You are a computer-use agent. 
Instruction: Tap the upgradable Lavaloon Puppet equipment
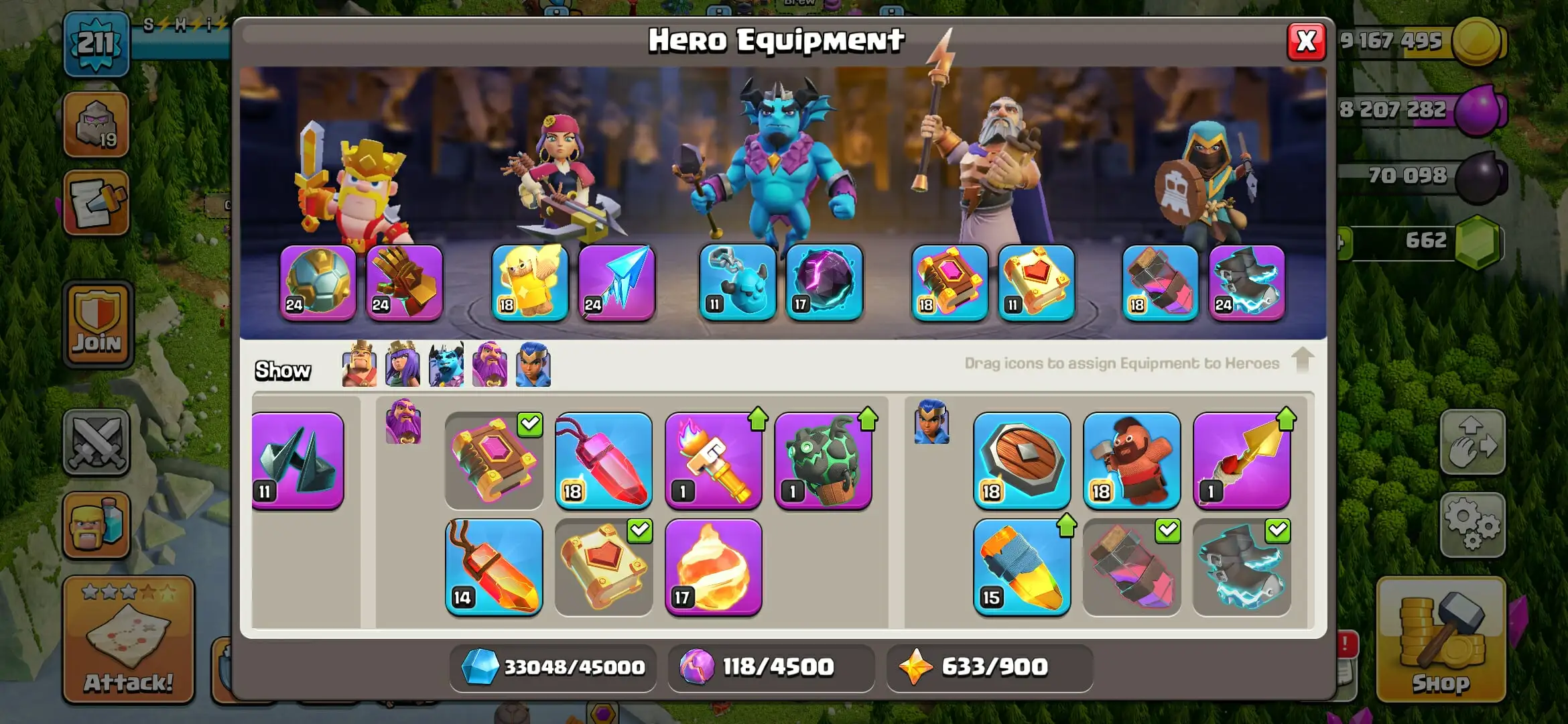[824, 461]
